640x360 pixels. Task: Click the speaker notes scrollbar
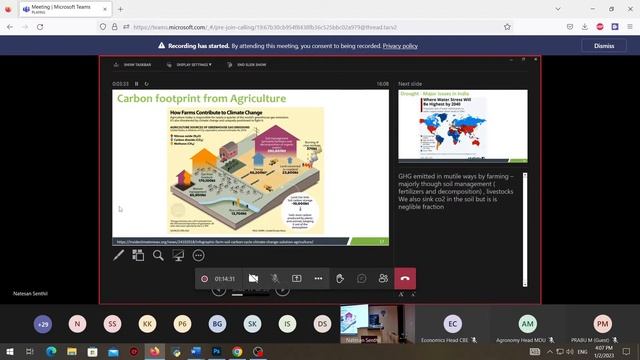click(525, 230)
